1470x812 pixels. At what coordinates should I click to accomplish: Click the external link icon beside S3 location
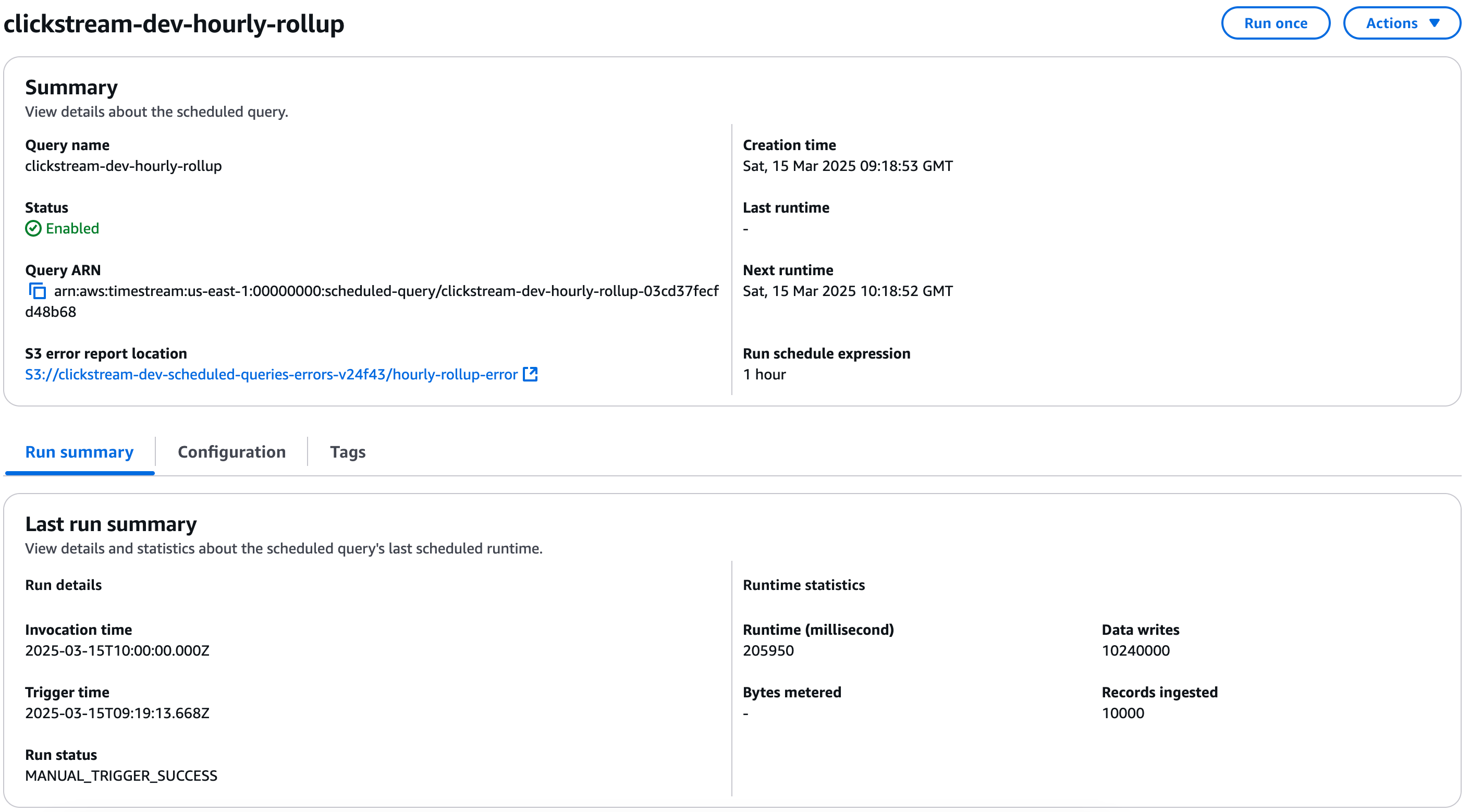click(530, 374)
